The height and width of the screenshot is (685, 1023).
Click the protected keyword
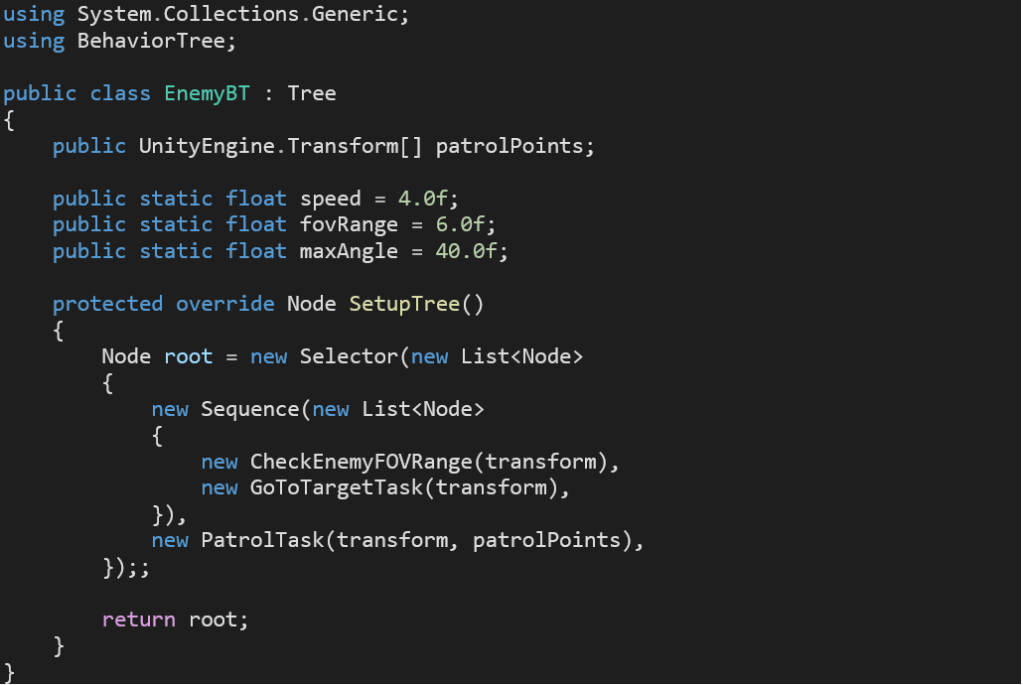(x=108, y=304)
